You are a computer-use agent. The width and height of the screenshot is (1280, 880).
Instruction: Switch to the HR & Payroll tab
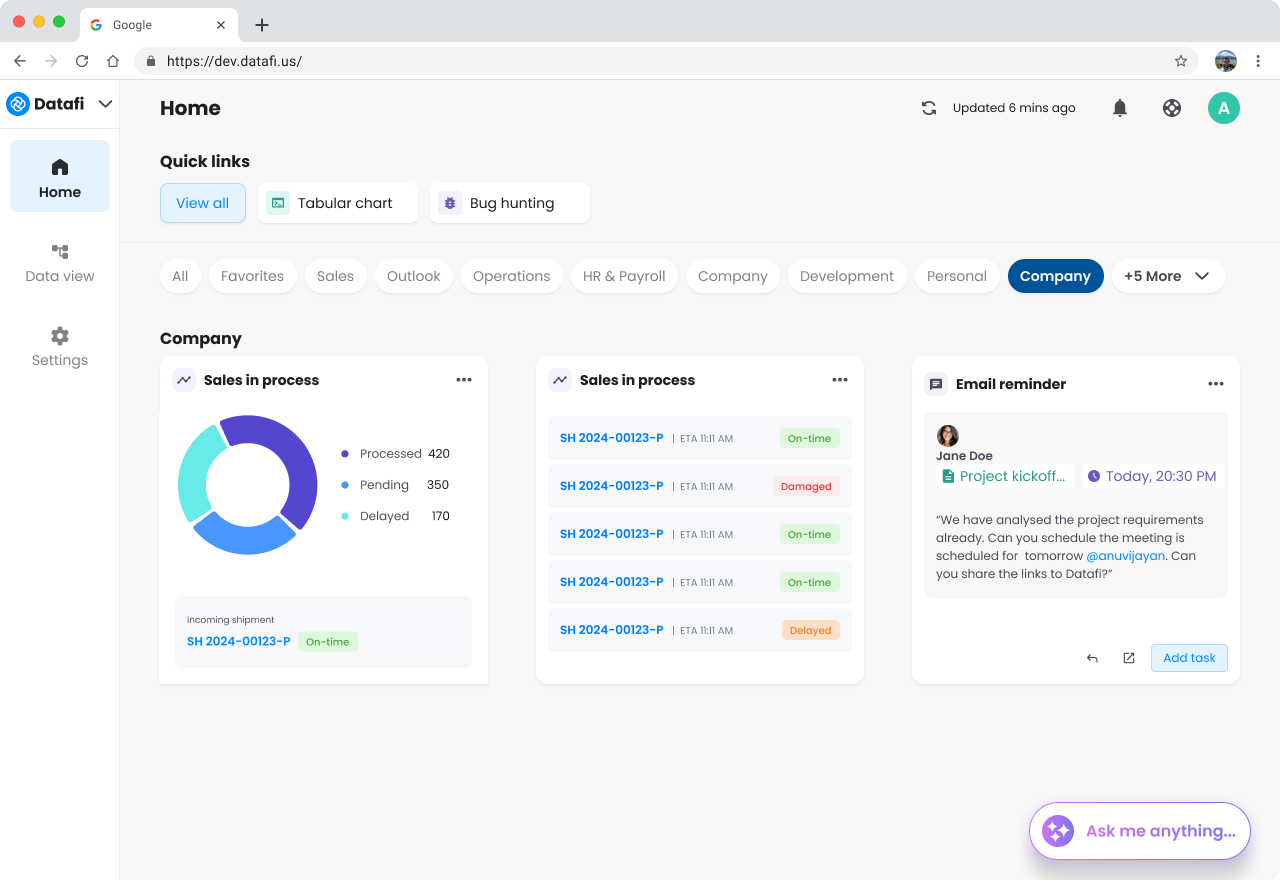624,276
